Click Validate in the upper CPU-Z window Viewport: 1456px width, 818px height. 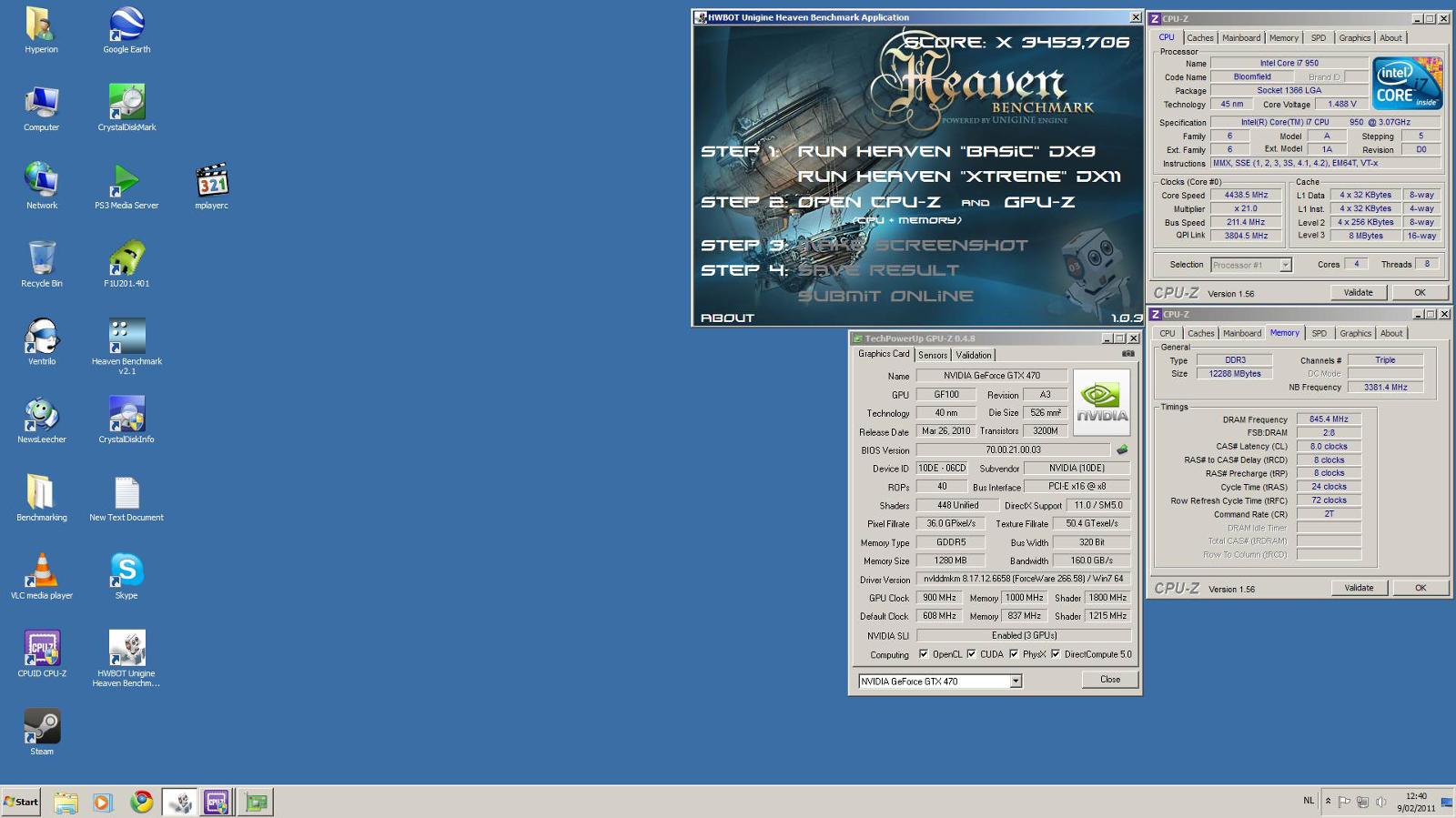[1358, 293]
